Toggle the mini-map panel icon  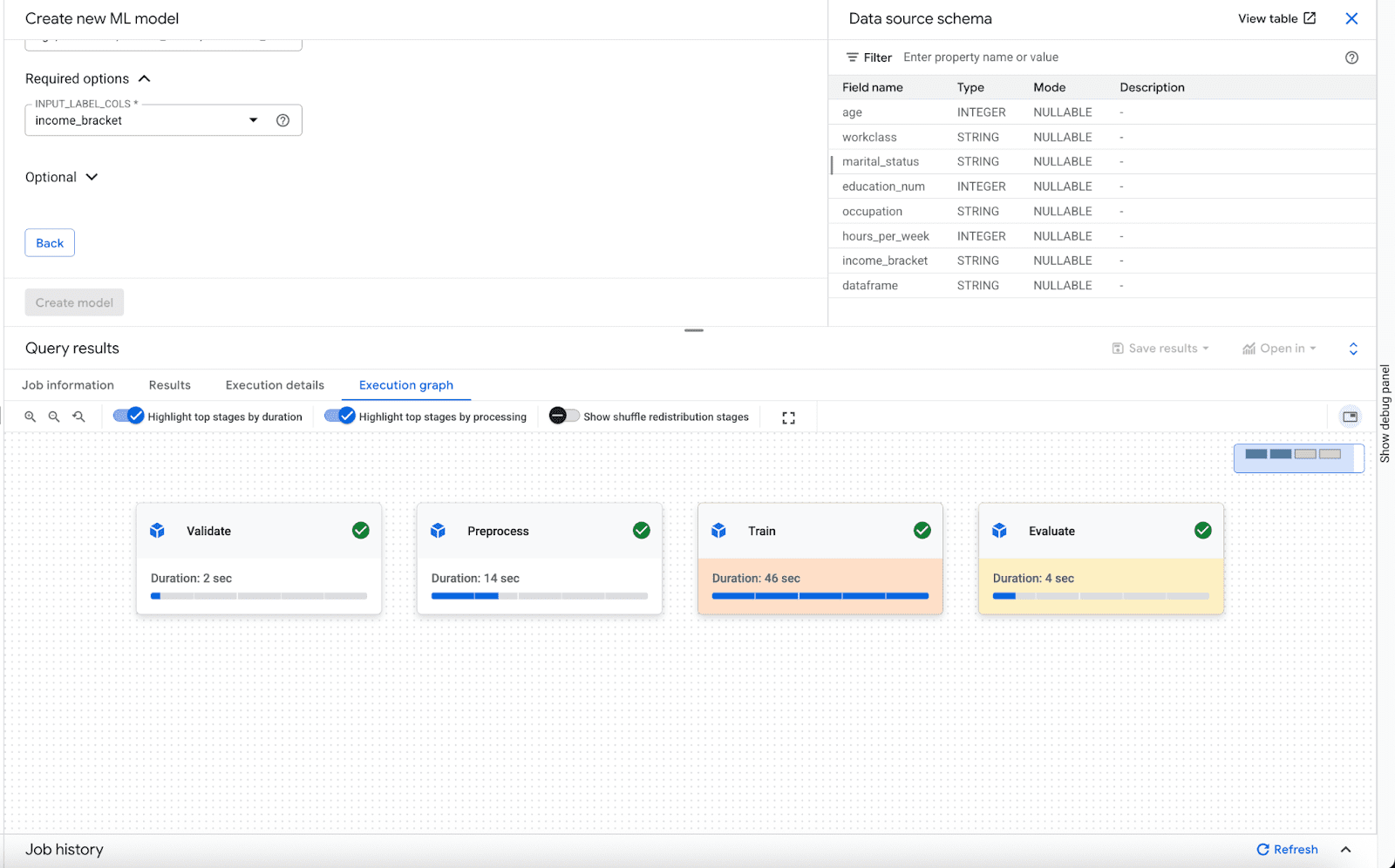pos(1350,417)
